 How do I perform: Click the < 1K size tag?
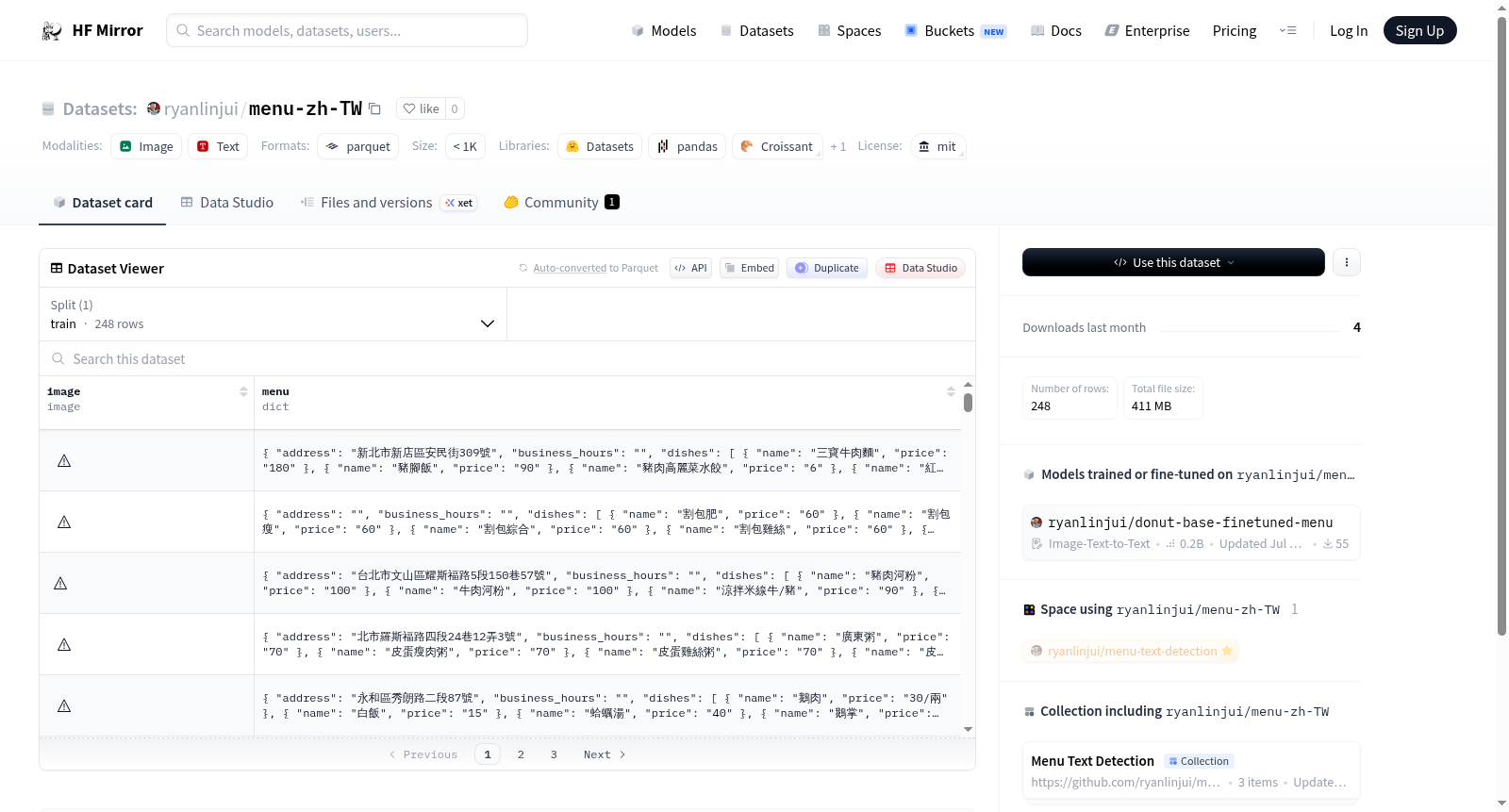pyautogui.click(x=465, y=146)
